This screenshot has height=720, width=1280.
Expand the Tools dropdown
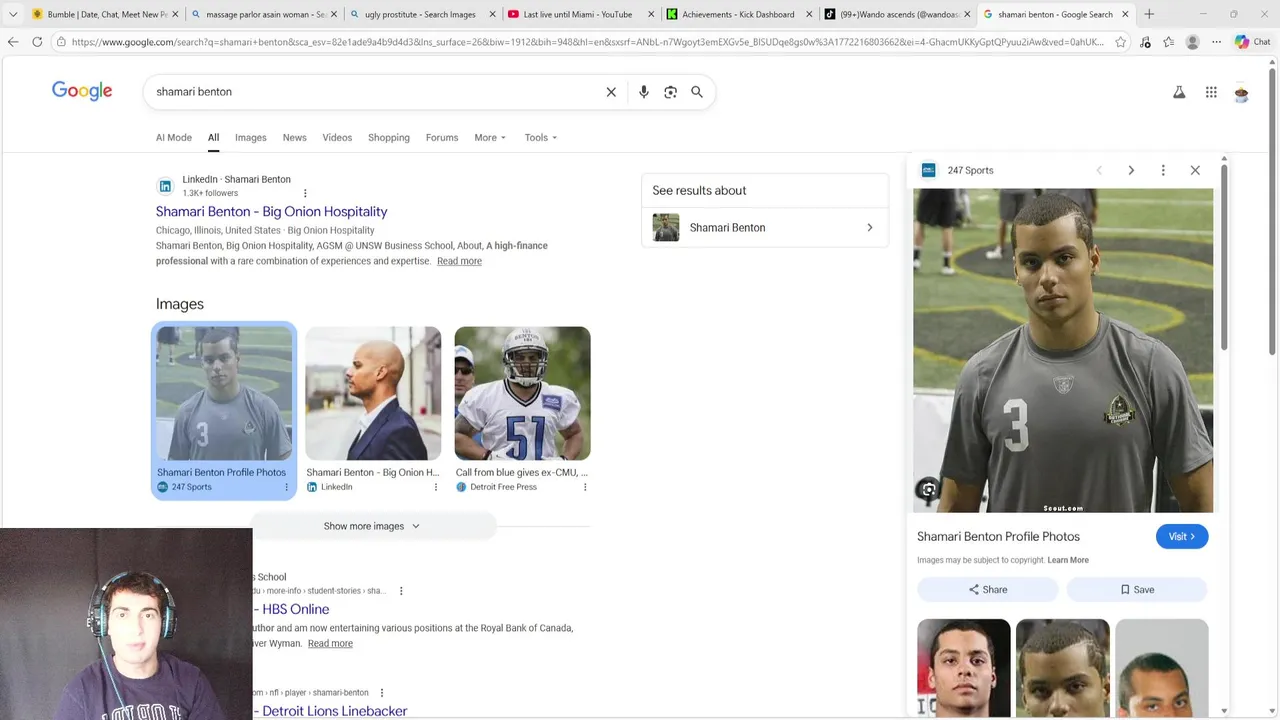(541, 138)
